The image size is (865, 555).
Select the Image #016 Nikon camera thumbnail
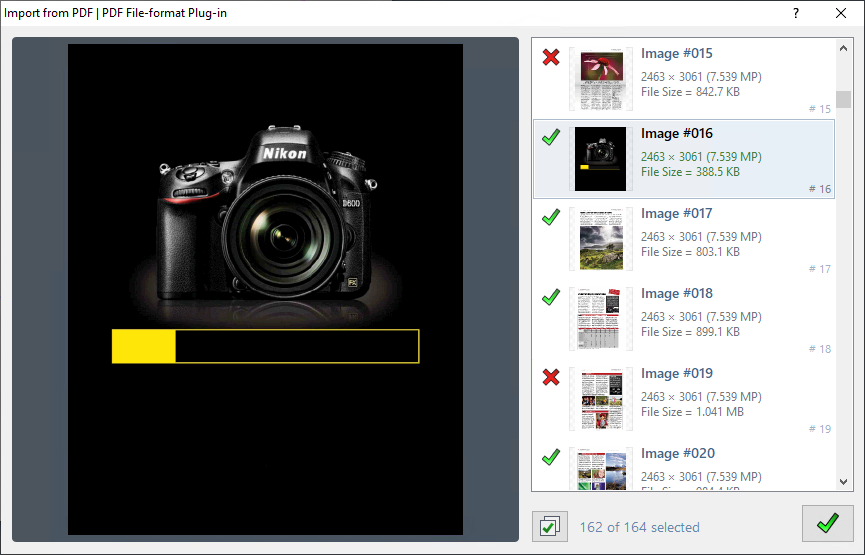600,158
